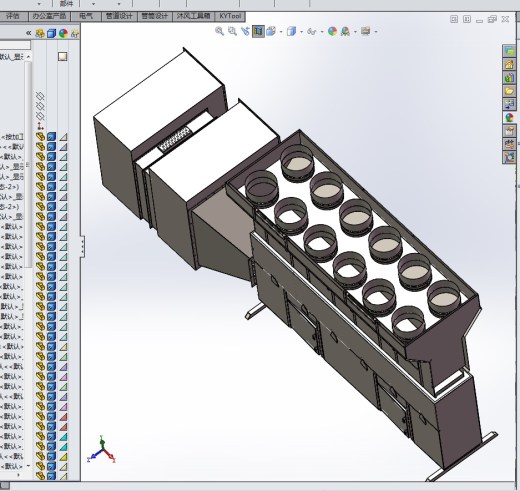Switch to the 电气 tab
The image size is (520, 491).
[x=86, y=16]
